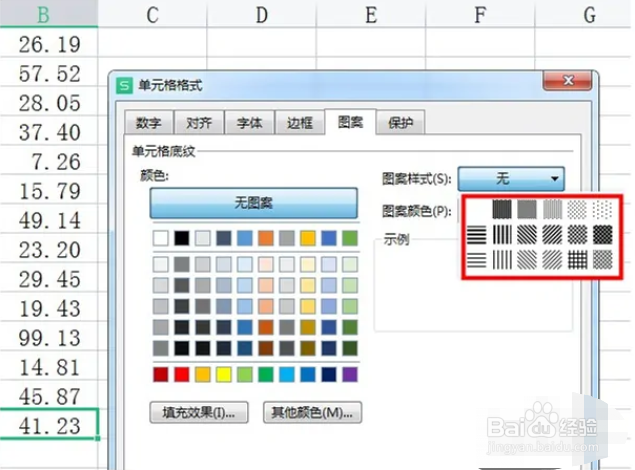Screen dimensions: 635x470
Task: Click the cell containing 37.40
Action: pos(49,131)
